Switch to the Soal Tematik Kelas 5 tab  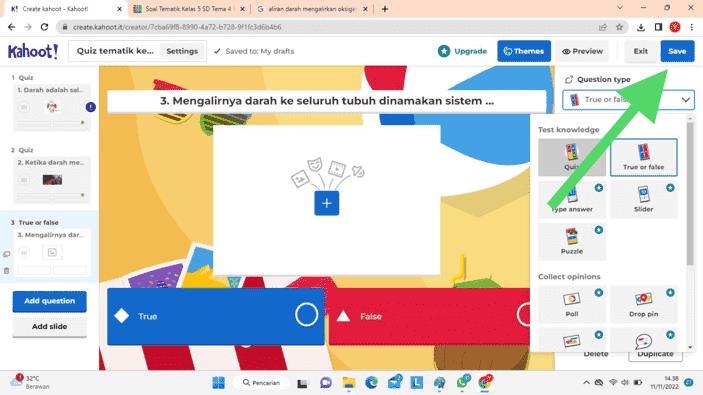click(x=189, y=9)
